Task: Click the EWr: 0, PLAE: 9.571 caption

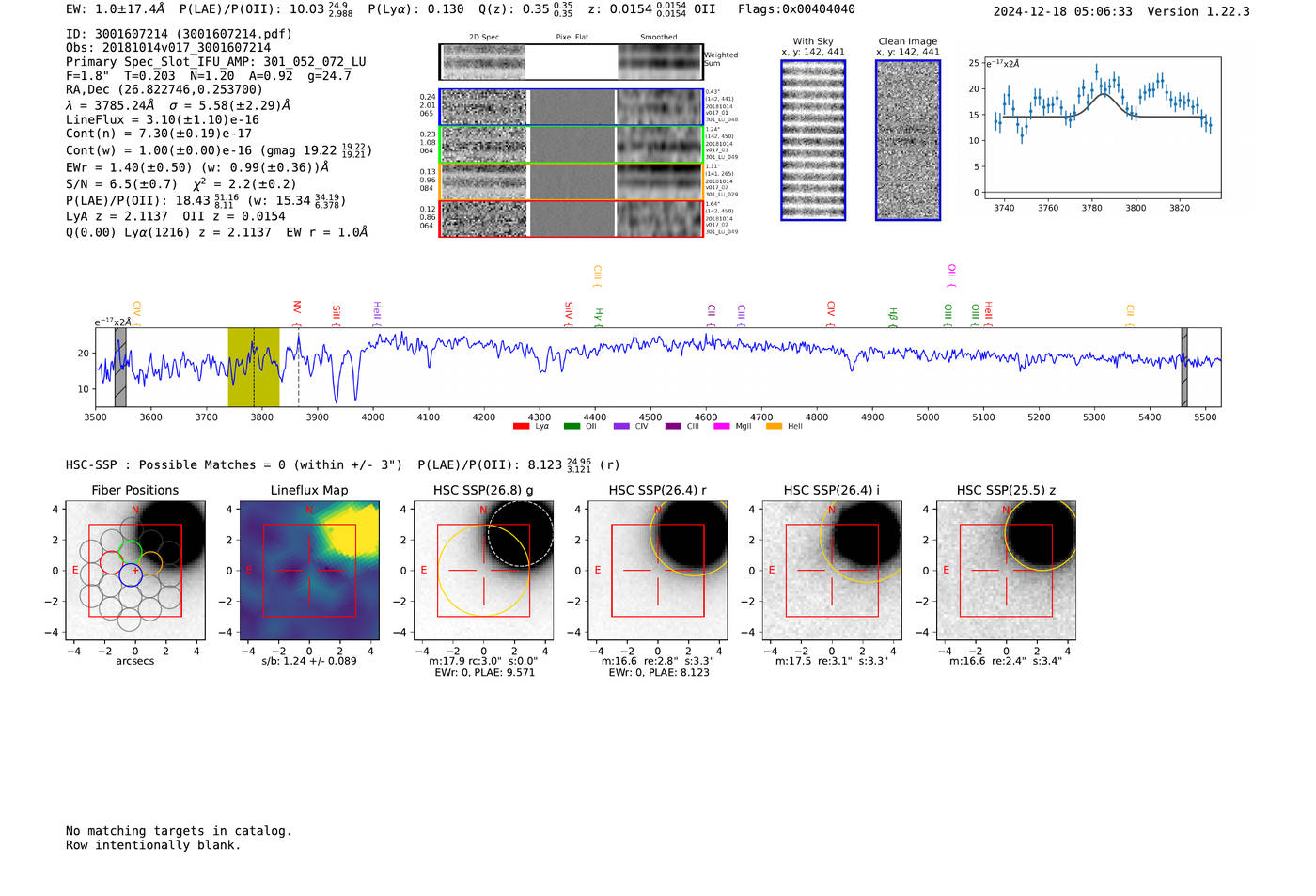Action: click(x=484, y=672)
